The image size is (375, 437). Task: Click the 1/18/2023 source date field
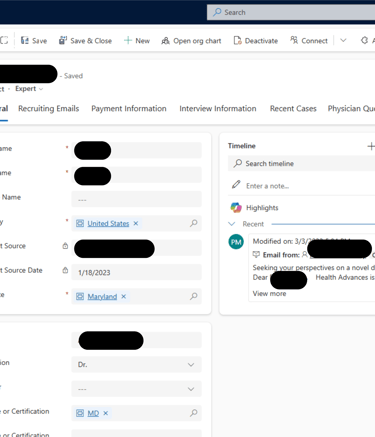click(x=136, y=272)
